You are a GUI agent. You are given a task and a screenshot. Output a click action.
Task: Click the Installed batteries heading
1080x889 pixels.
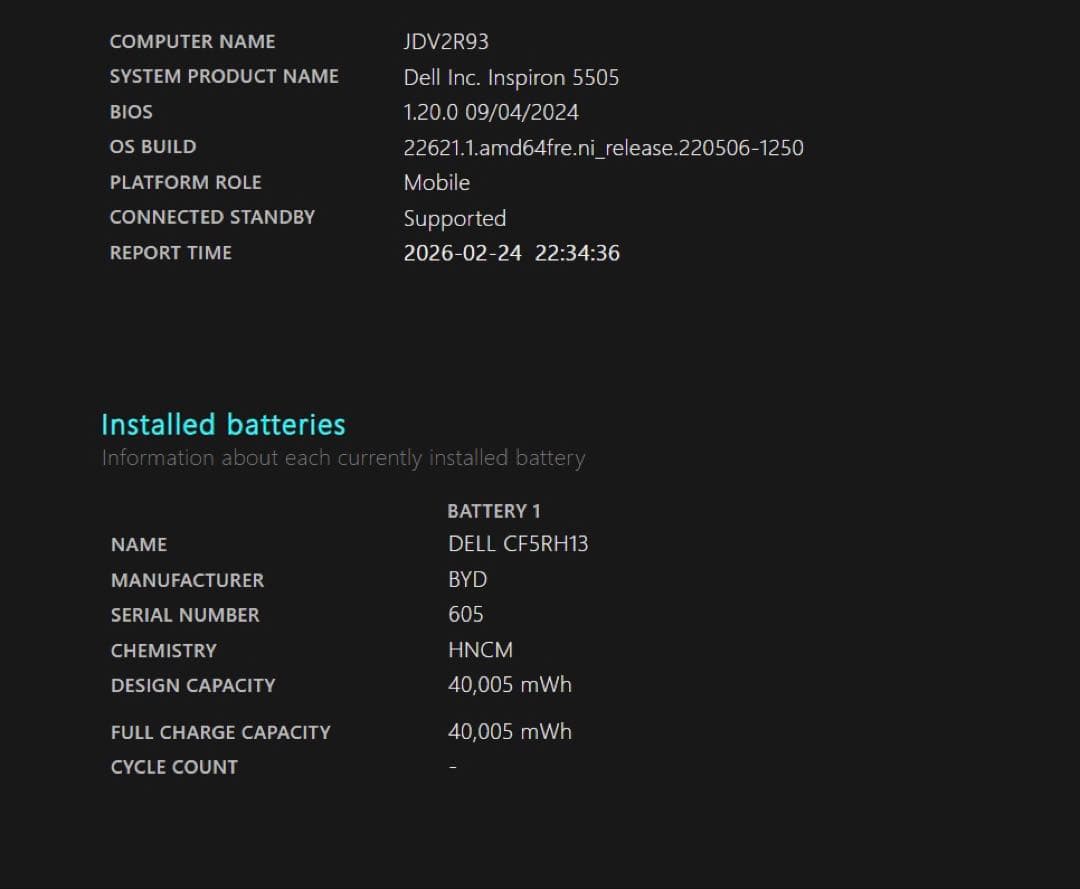(223, 424)
